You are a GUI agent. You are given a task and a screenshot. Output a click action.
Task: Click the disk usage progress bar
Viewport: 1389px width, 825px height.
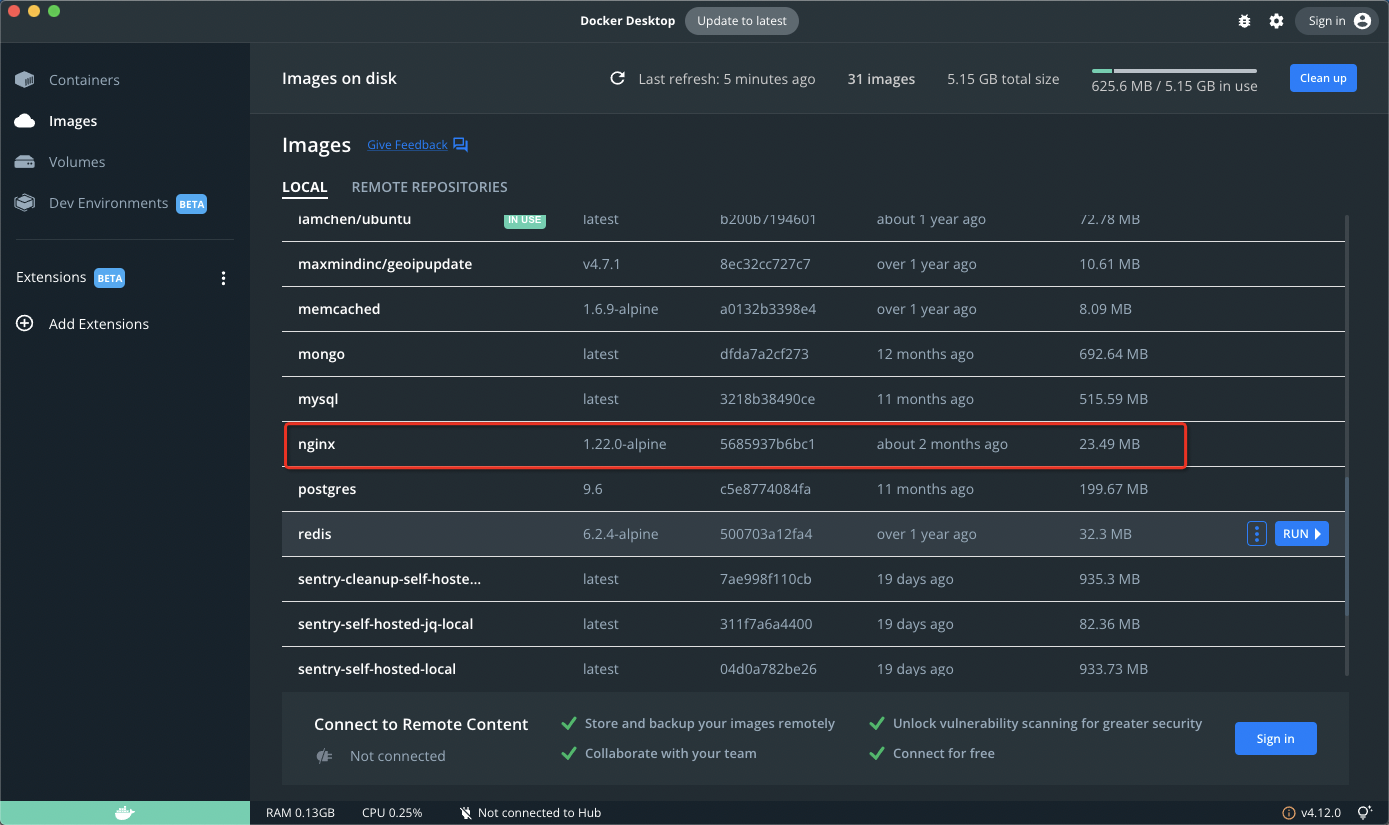click(x=1174, y=71)
